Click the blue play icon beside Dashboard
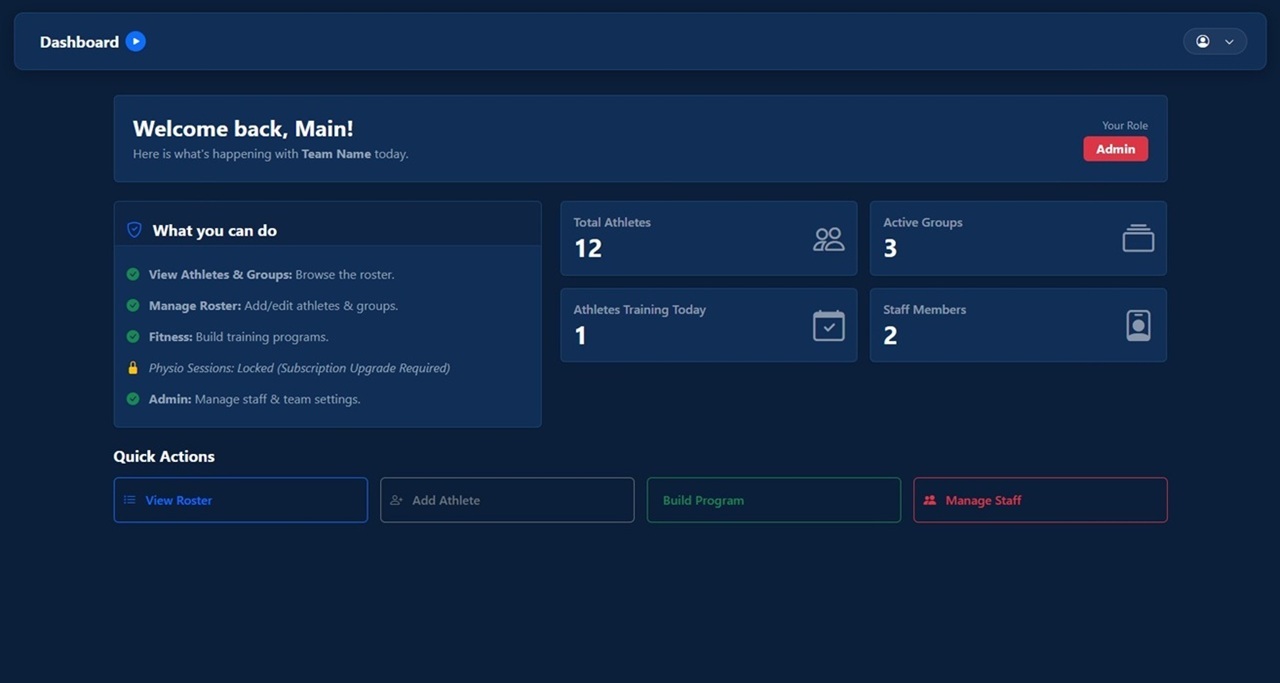Screen dimensions: 1280x683 click(x=135, y=41)
